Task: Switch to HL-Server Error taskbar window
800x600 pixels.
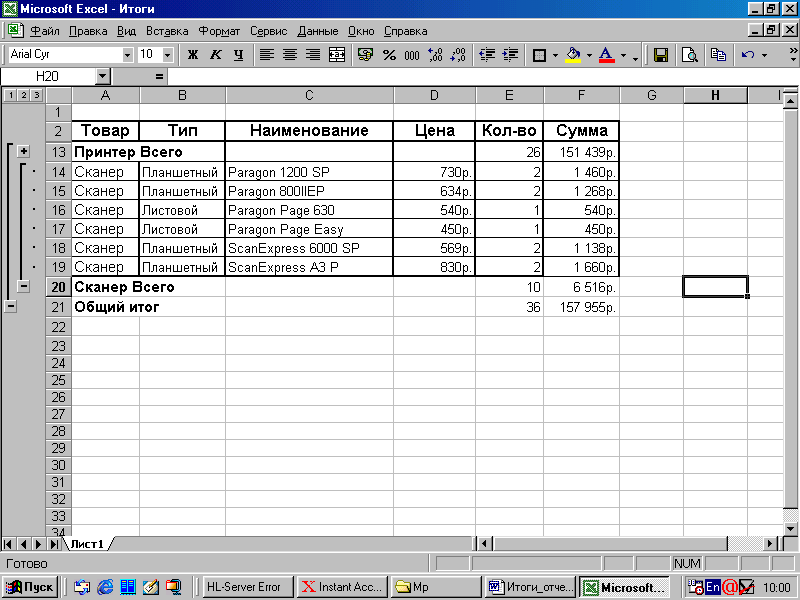Action: pyautogui.click(x=248, y=587)
